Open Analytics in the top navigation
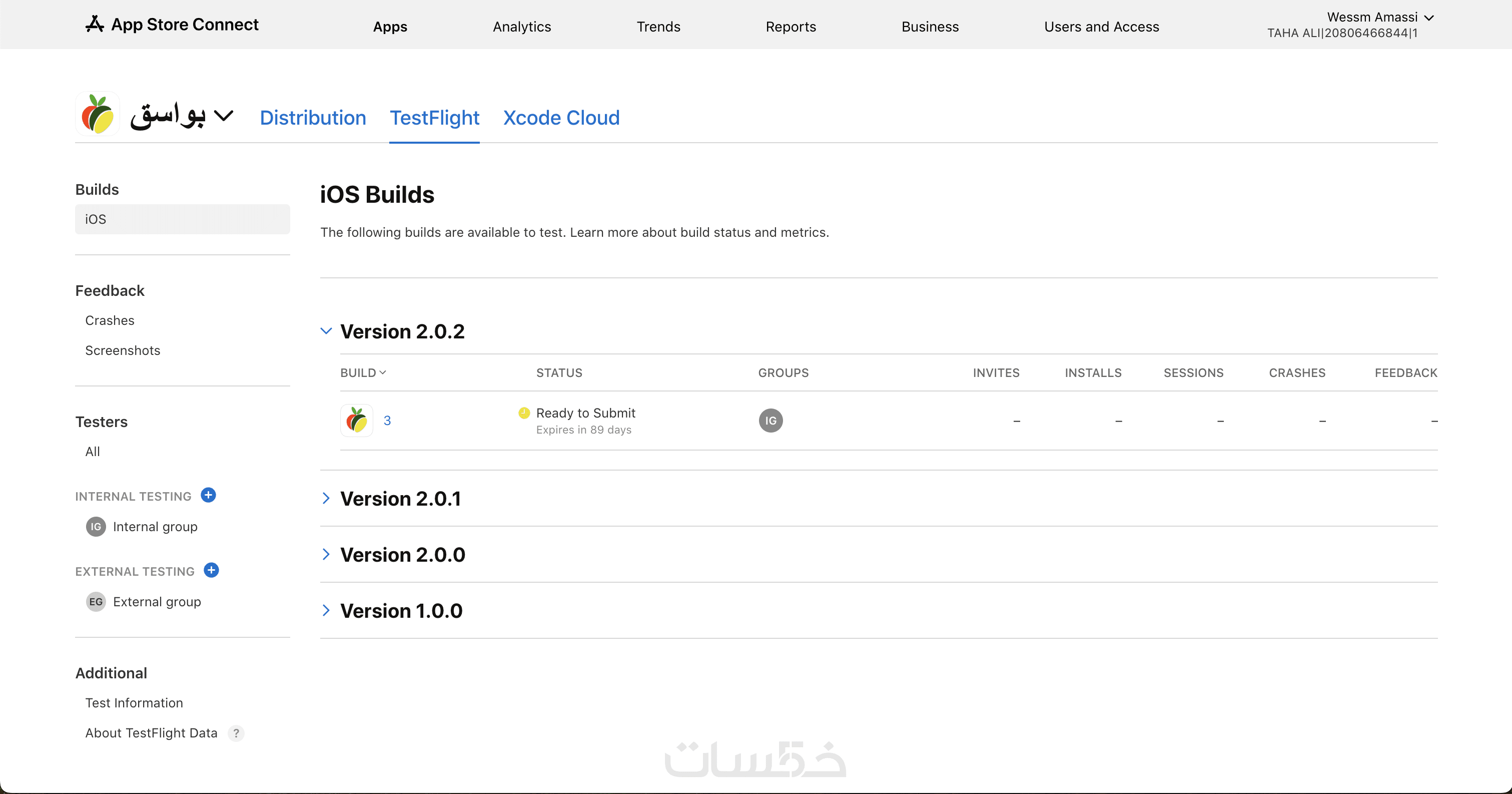The height and width of the screenshot is (794, 1512). [x=521, y=27]
